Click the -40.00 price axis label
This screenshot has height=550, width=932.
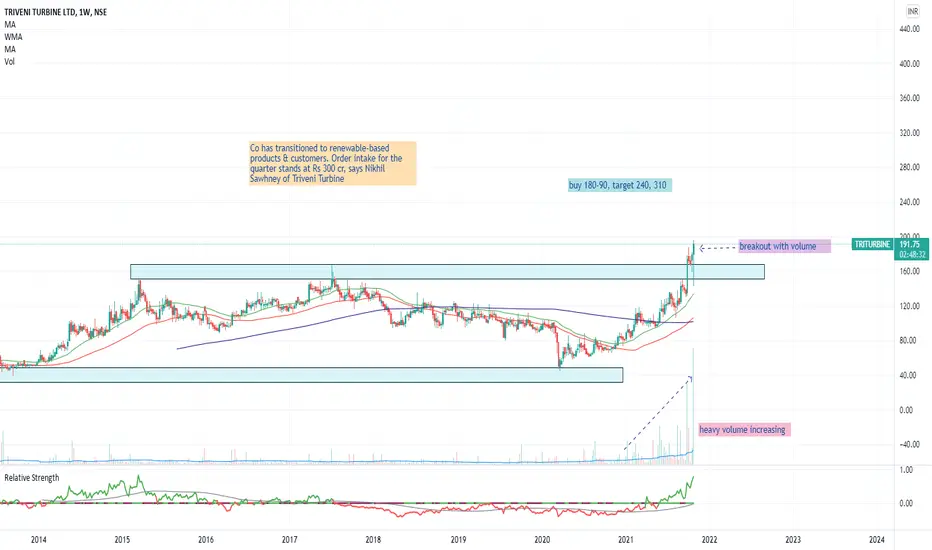[909, 444]
